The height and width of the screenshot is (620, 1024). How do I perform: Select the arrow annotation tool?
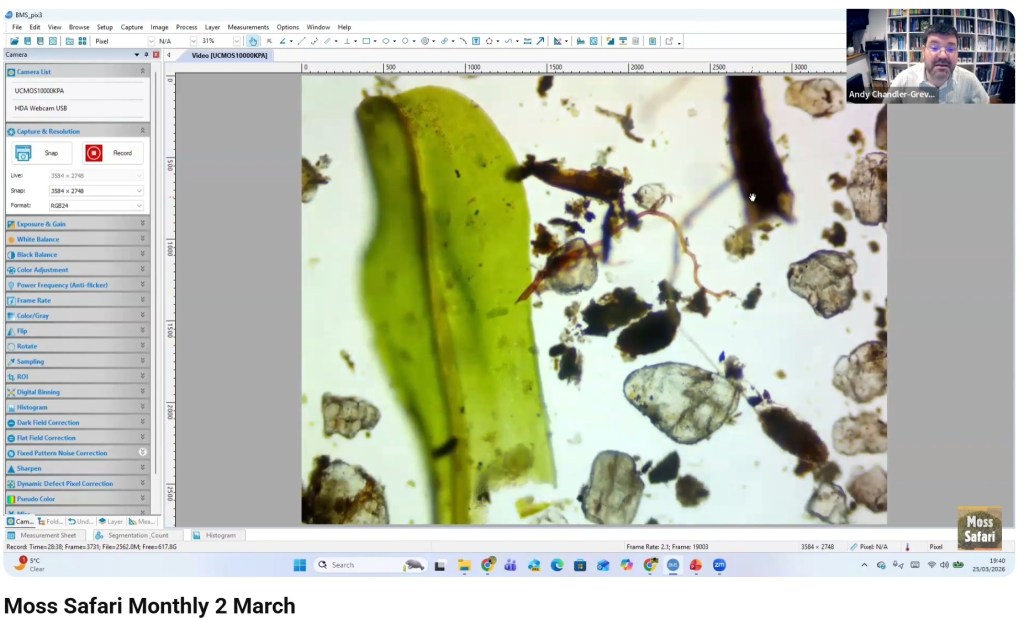click(x=540, y=41)
